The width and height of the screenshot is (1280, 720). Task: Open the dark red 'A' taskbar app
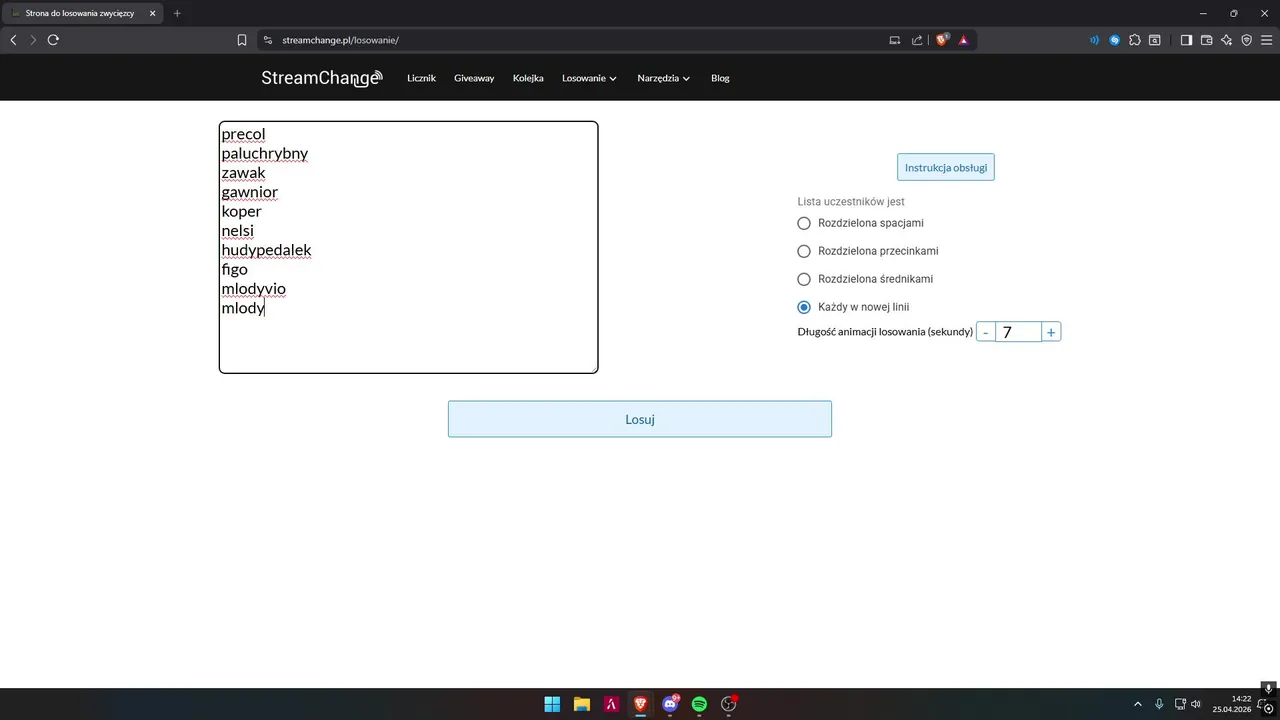[x=611, y=704]
